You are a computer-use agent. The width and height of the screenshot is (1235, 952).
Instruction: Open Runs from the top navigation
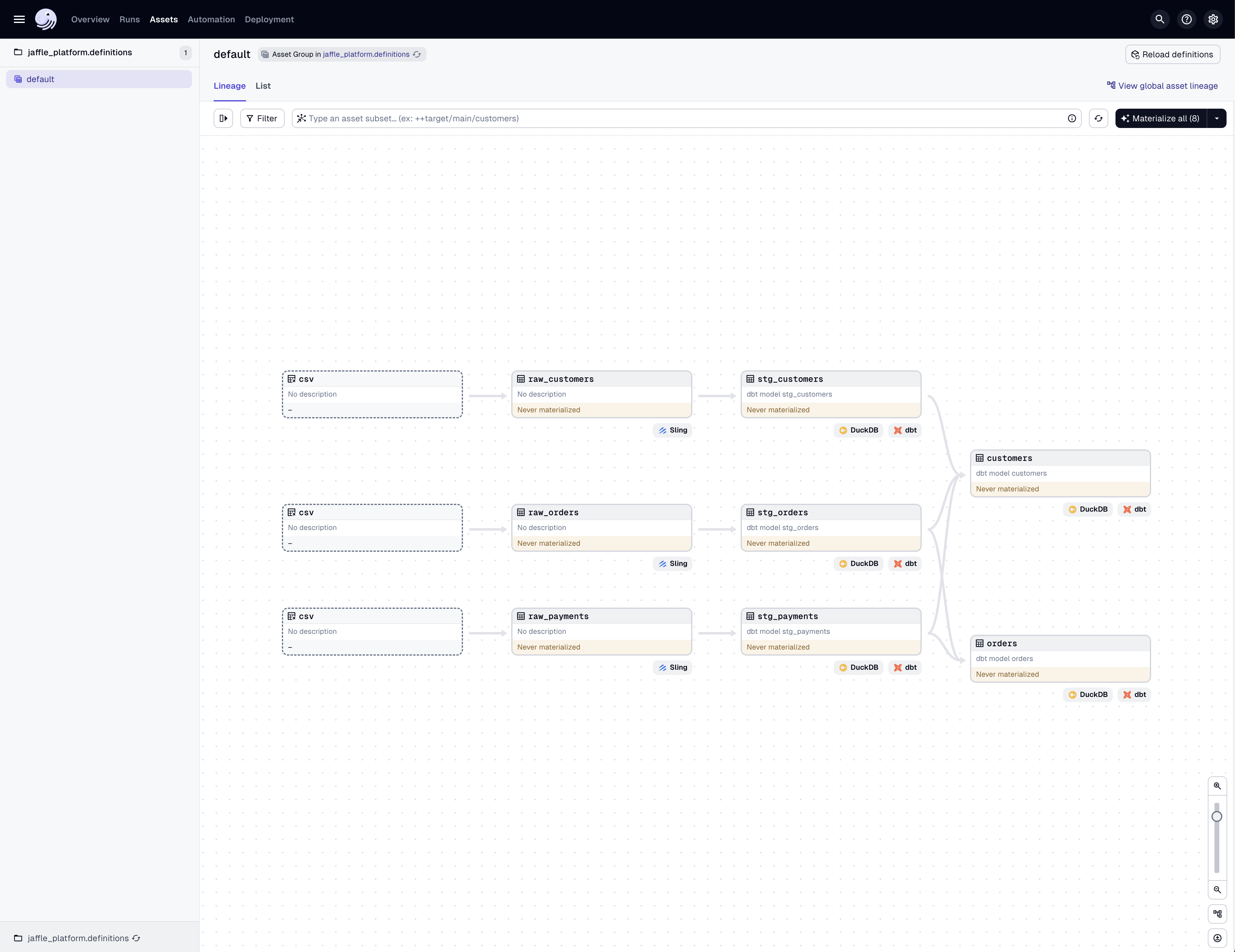click(129, 19)
